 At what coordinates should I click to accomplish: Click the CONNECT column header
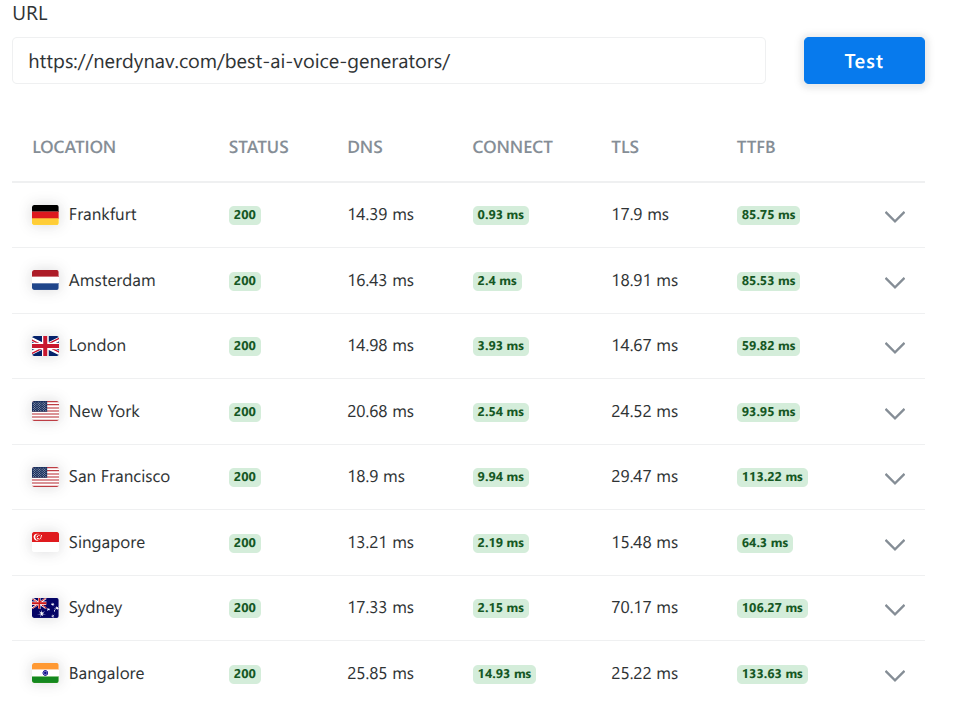[512, 147]
